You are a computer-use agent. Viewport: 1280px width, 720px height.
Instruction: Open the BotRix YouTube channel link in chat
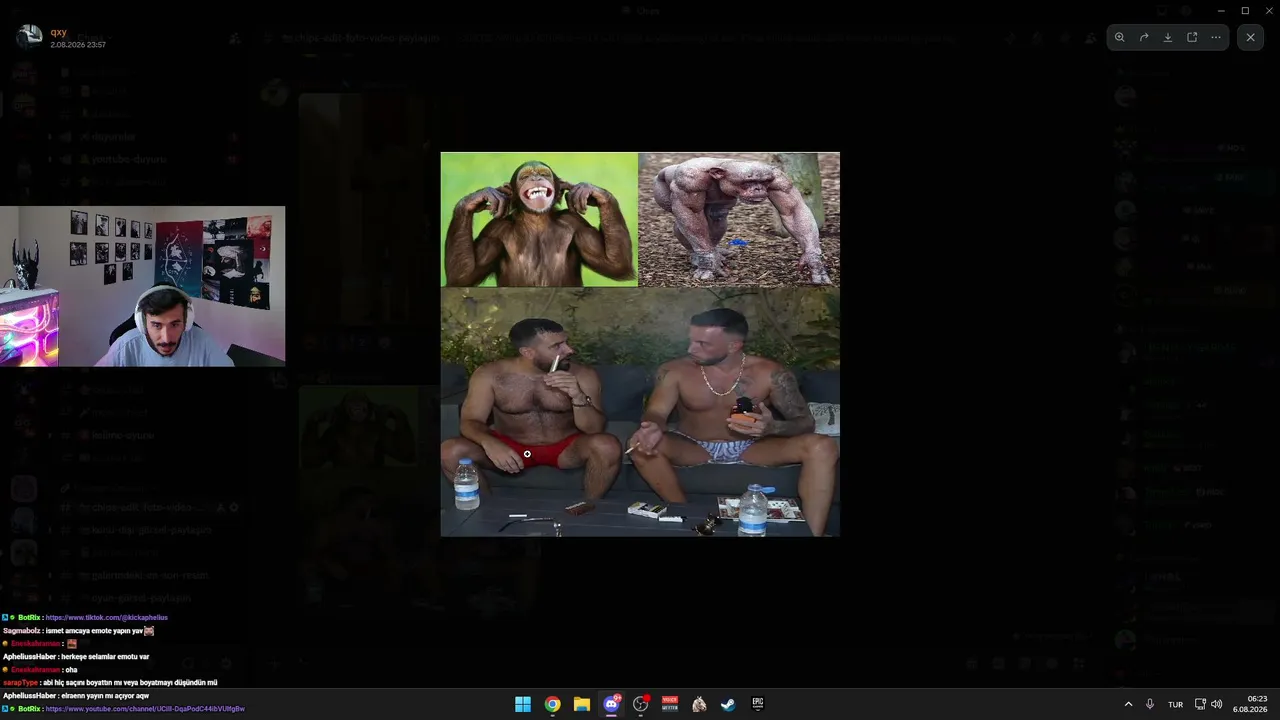pos(145,709)
